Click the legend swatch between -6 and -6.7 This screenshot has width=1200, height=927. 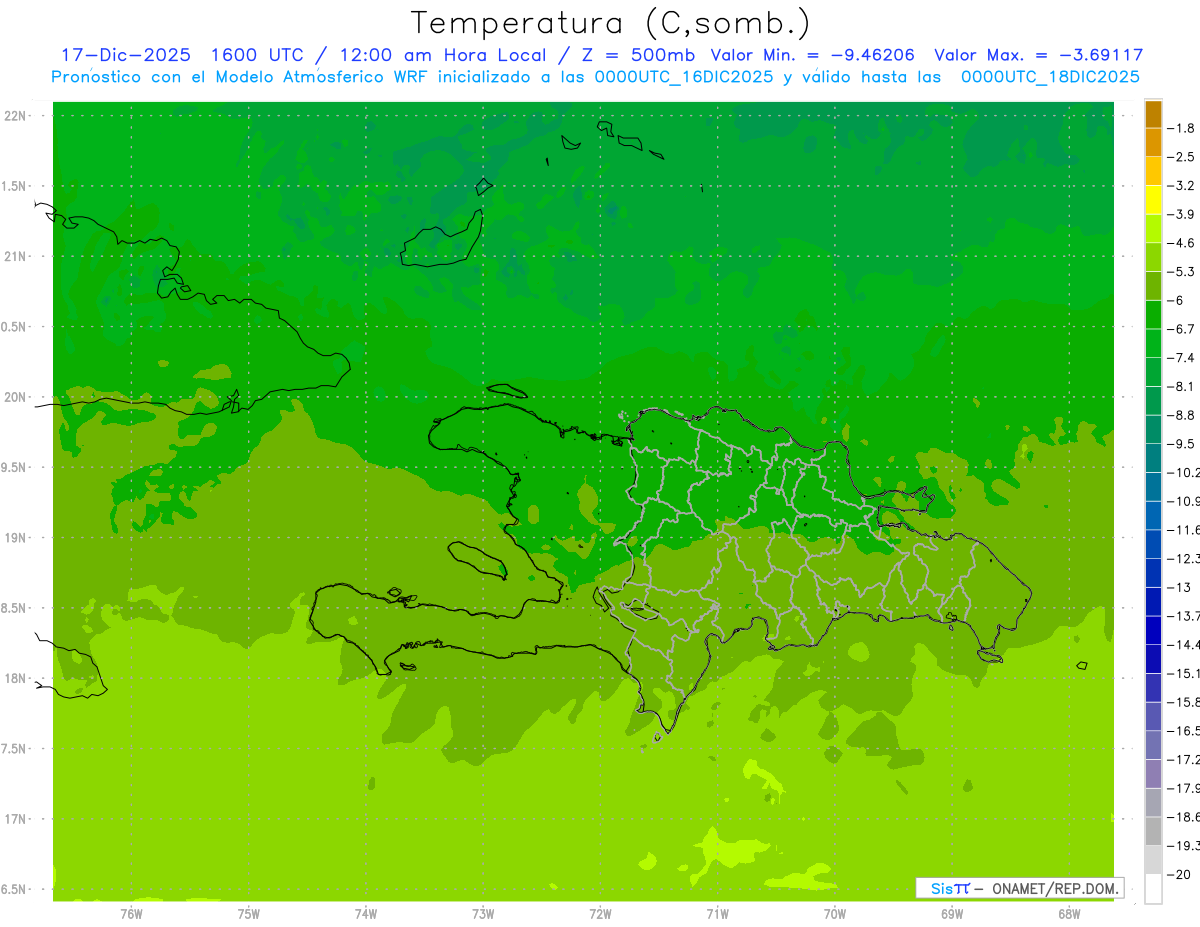(1153, 315)
